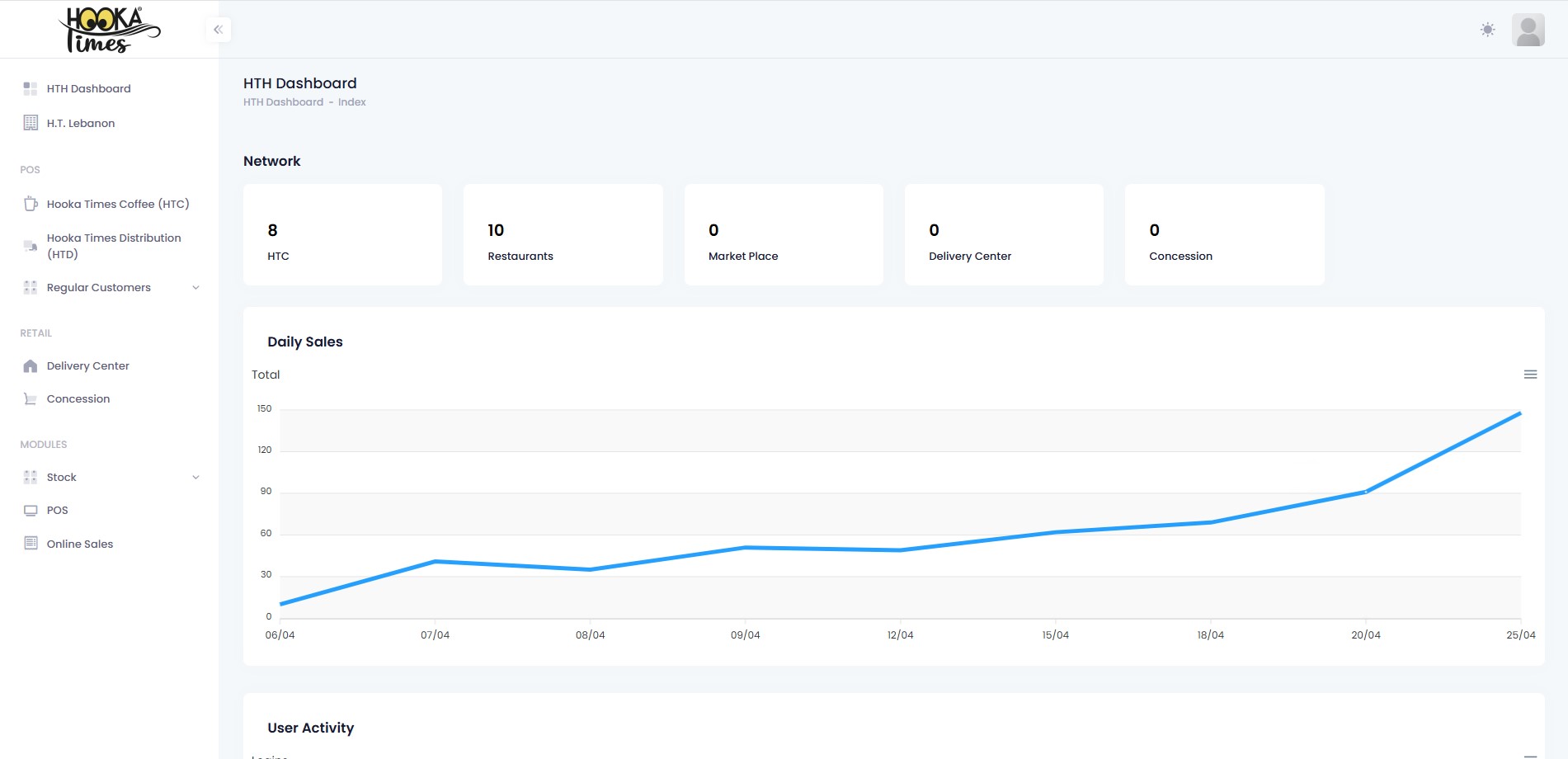This screenshot has width=1568, height=759.
Task: Select the Restaurants network card
Action: [x=563, y=235]
